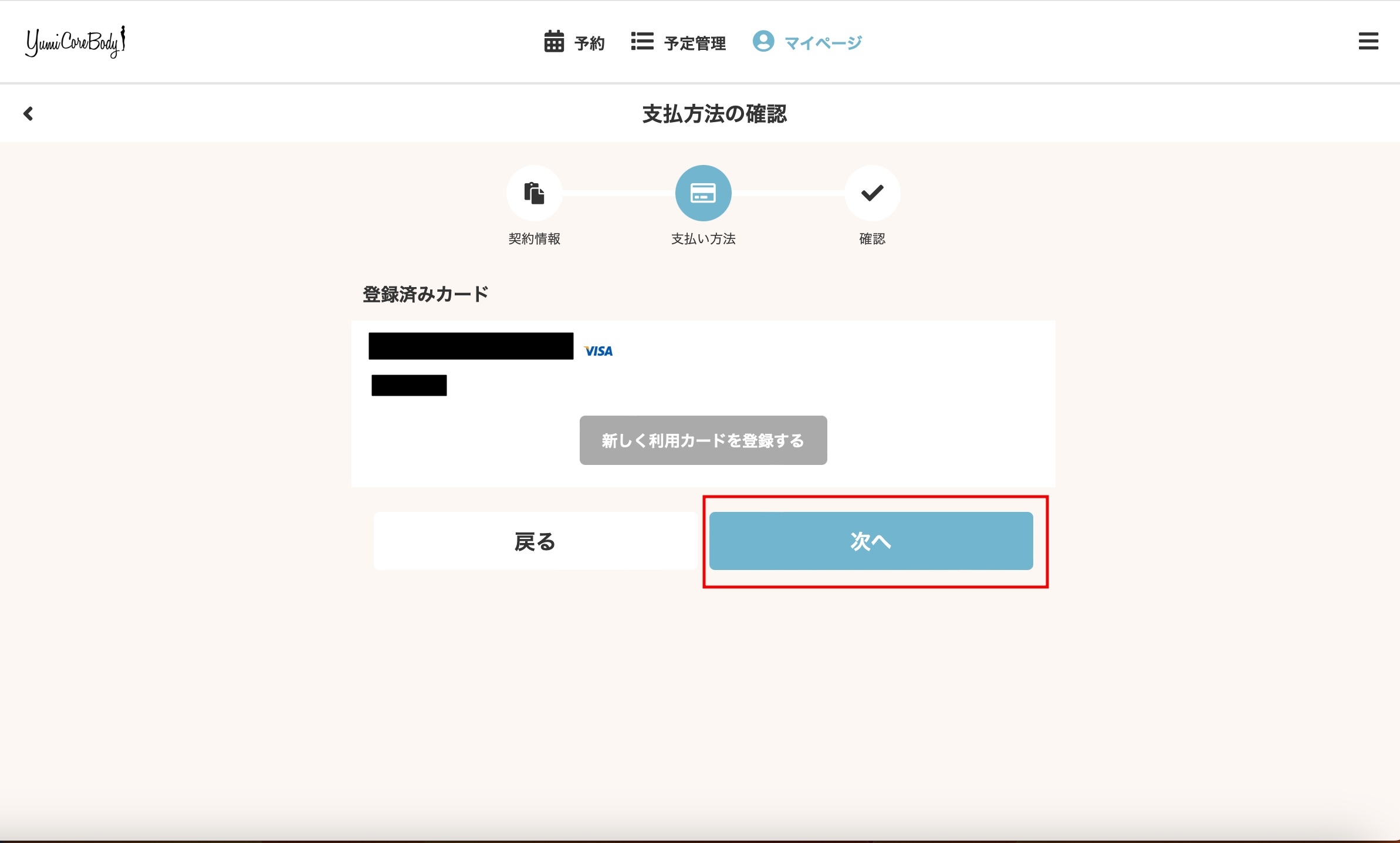Screen dimensions: 1400x843
Task: Click the 支払い方法 step label text
Action: 703,239
